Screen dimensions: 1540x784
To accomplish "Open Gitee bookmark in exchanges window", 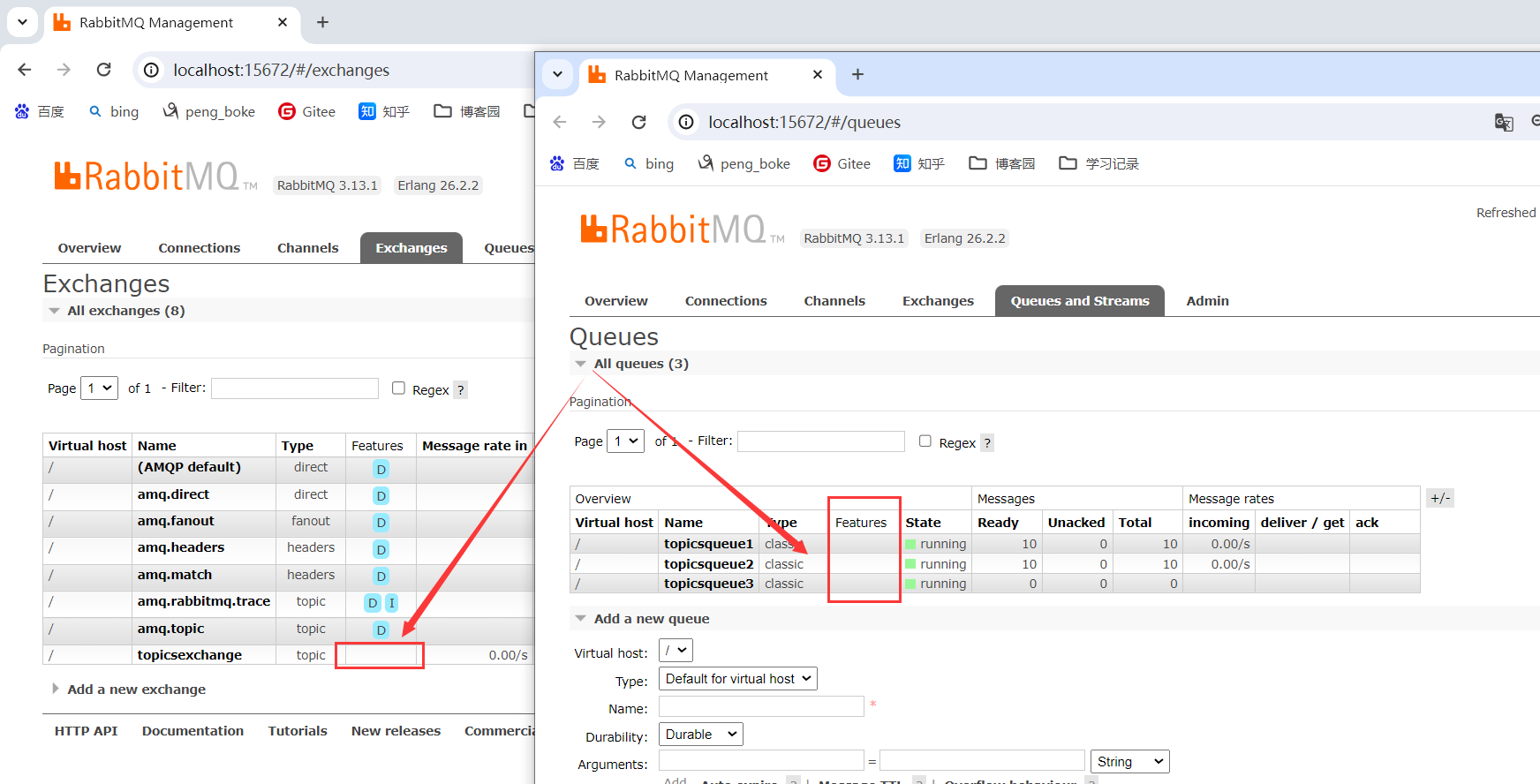I will coord(307,111).
